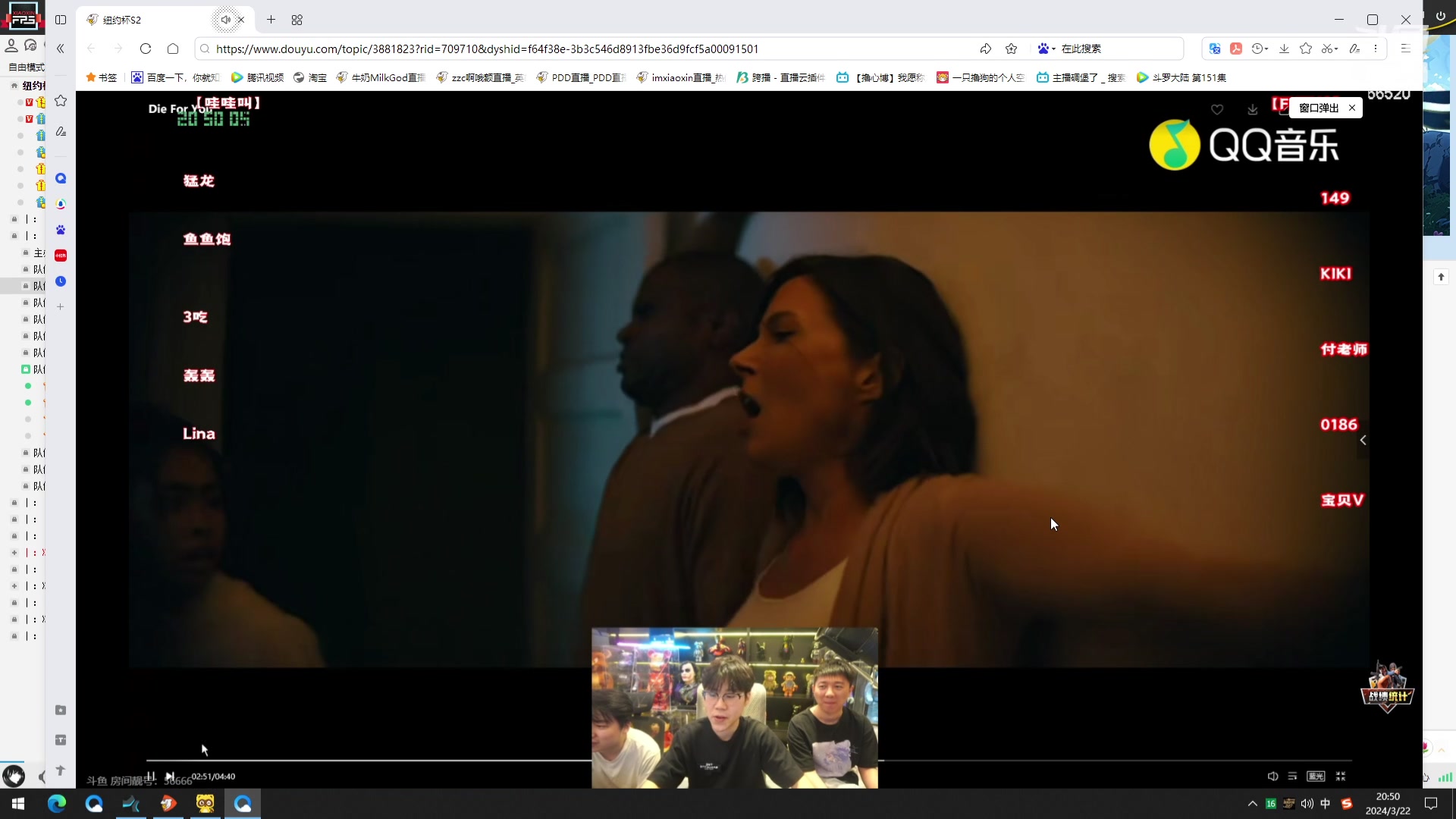The width and height of the screenshot is (1456, 819).
Task: Show hidden system tray icons
Action: (1253, 804)
